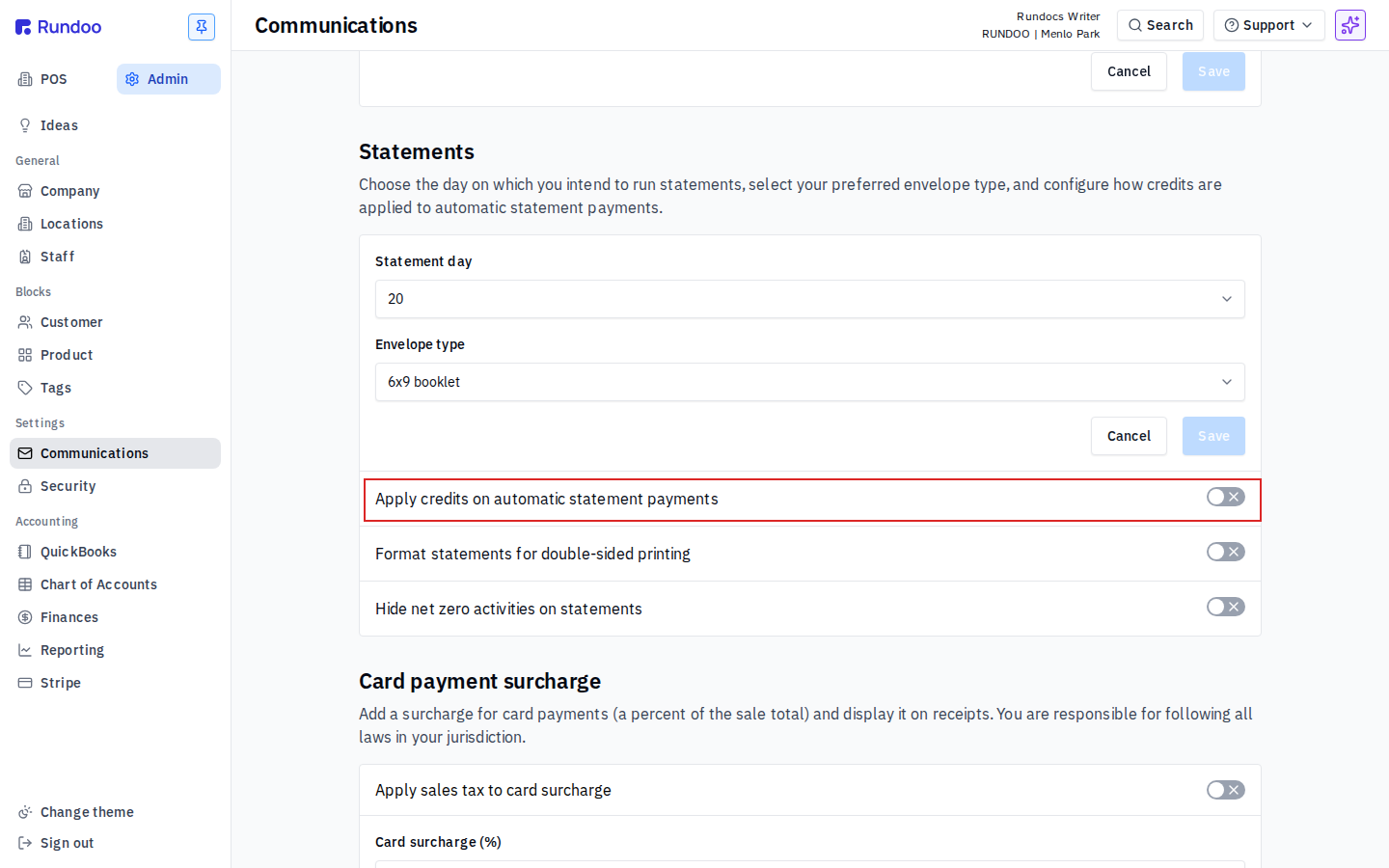Click Cancel in the Statements section
Image resolution: width=1389 pixels, height=868 pixels.
1129,436
